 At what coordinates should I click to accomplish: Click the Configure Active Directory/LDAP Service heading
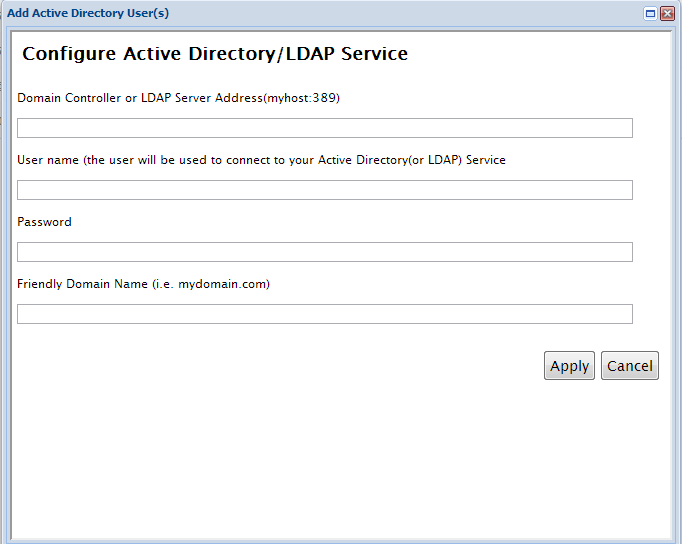[215, 54]
